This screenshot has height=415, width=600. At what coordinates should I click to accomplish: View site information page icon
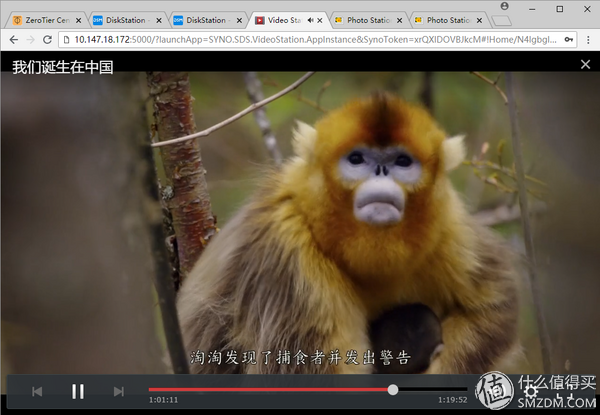pos(67,40)
